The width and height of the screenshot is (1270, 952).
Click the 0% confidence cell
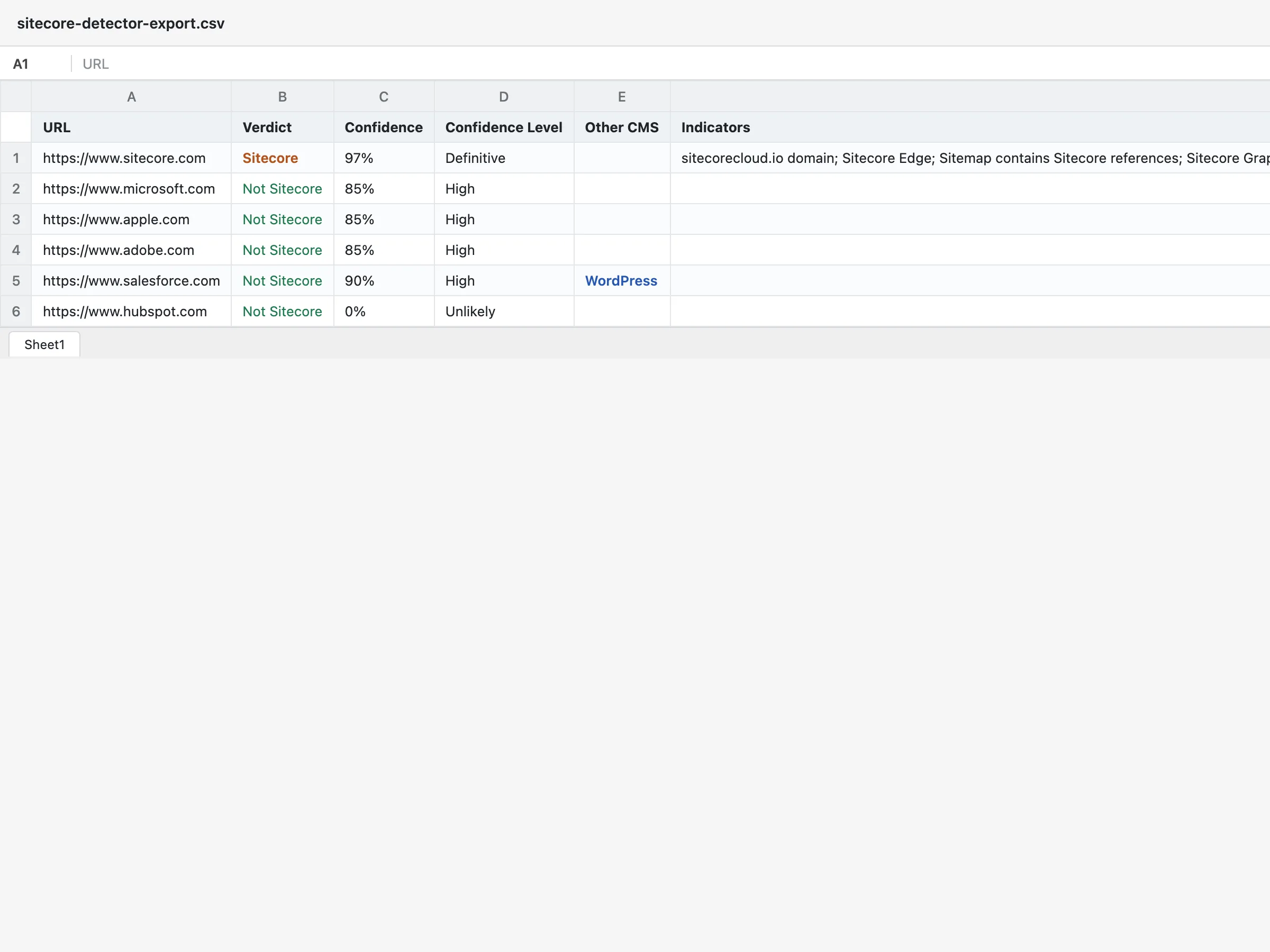(384, 312)
